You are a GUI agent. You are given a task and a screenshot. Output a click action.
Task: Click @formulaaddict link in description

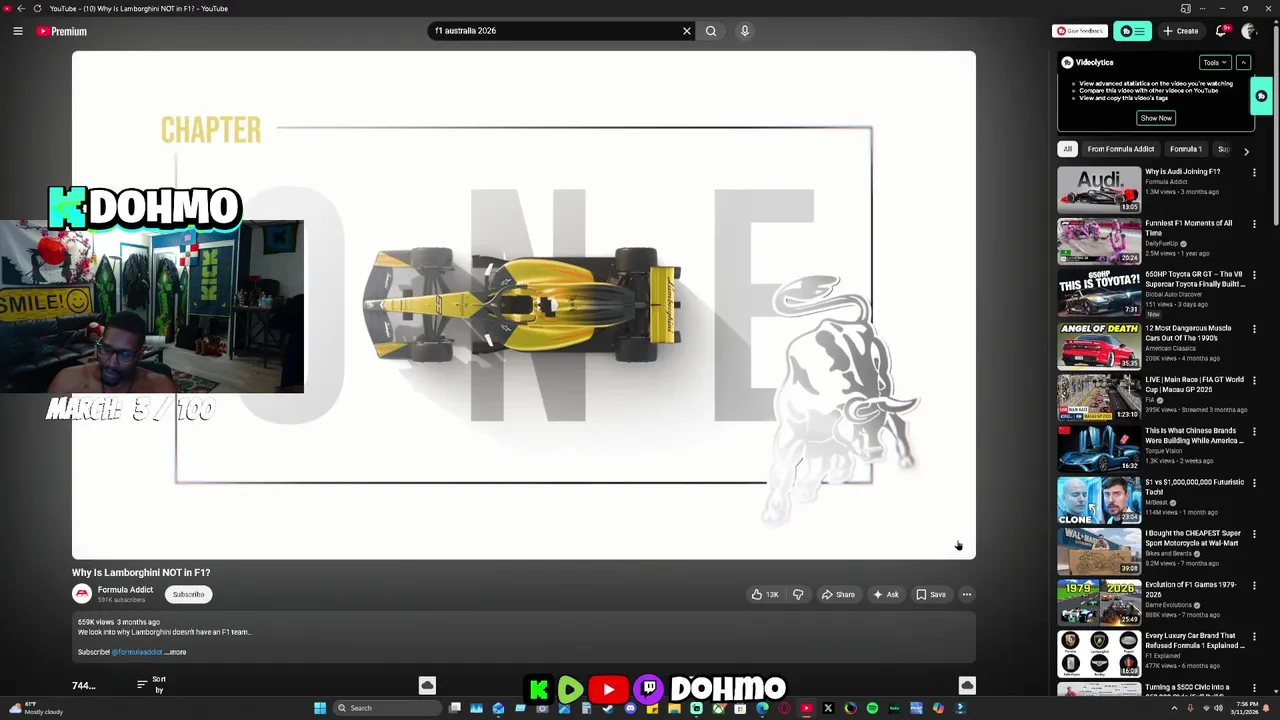(137, 652)
